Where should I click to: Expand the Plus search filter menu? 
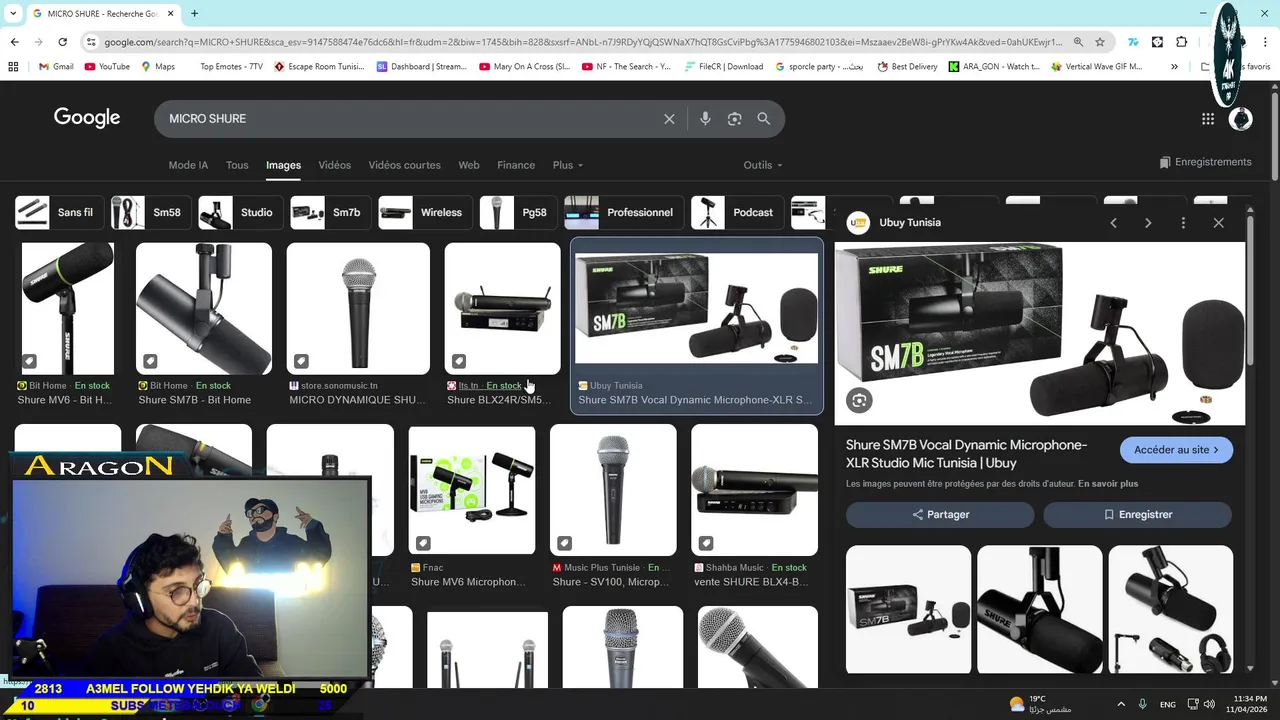(567, 165)
